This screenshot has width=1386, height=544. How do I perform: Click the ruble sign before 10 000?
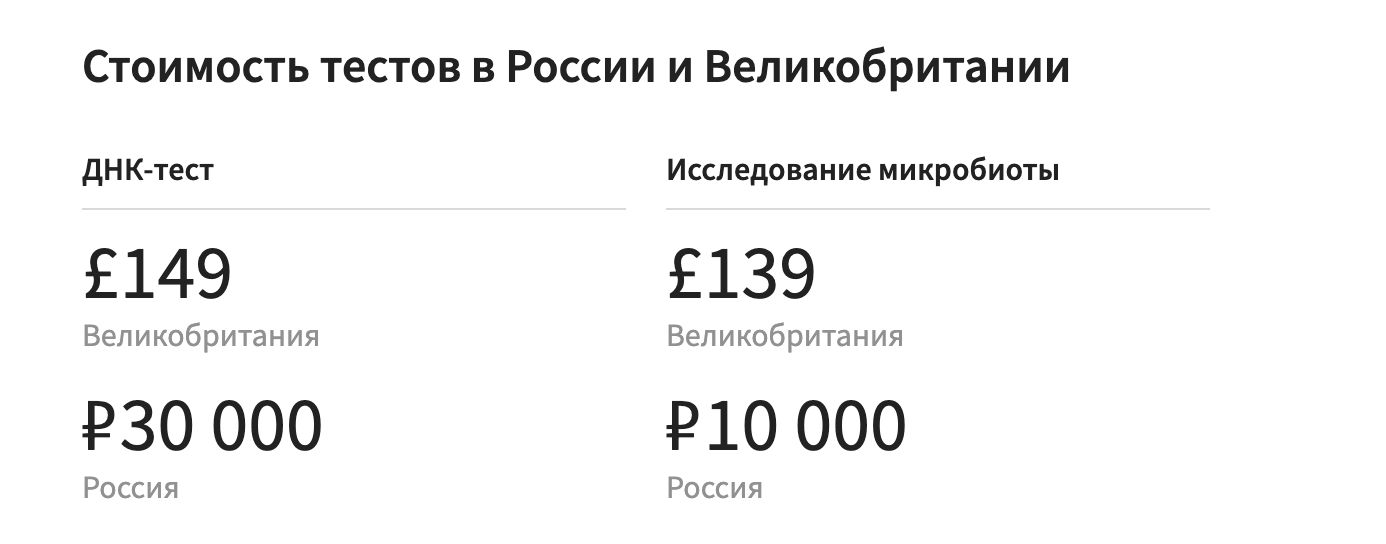[685, 426]
